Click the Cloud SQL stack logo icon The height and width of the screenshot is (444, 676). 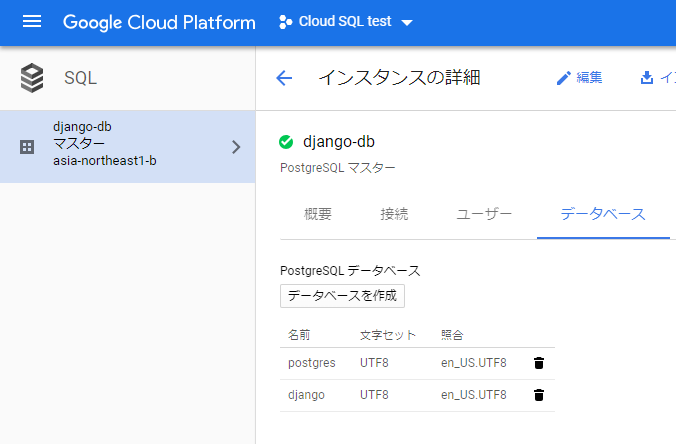pos(32,78)
